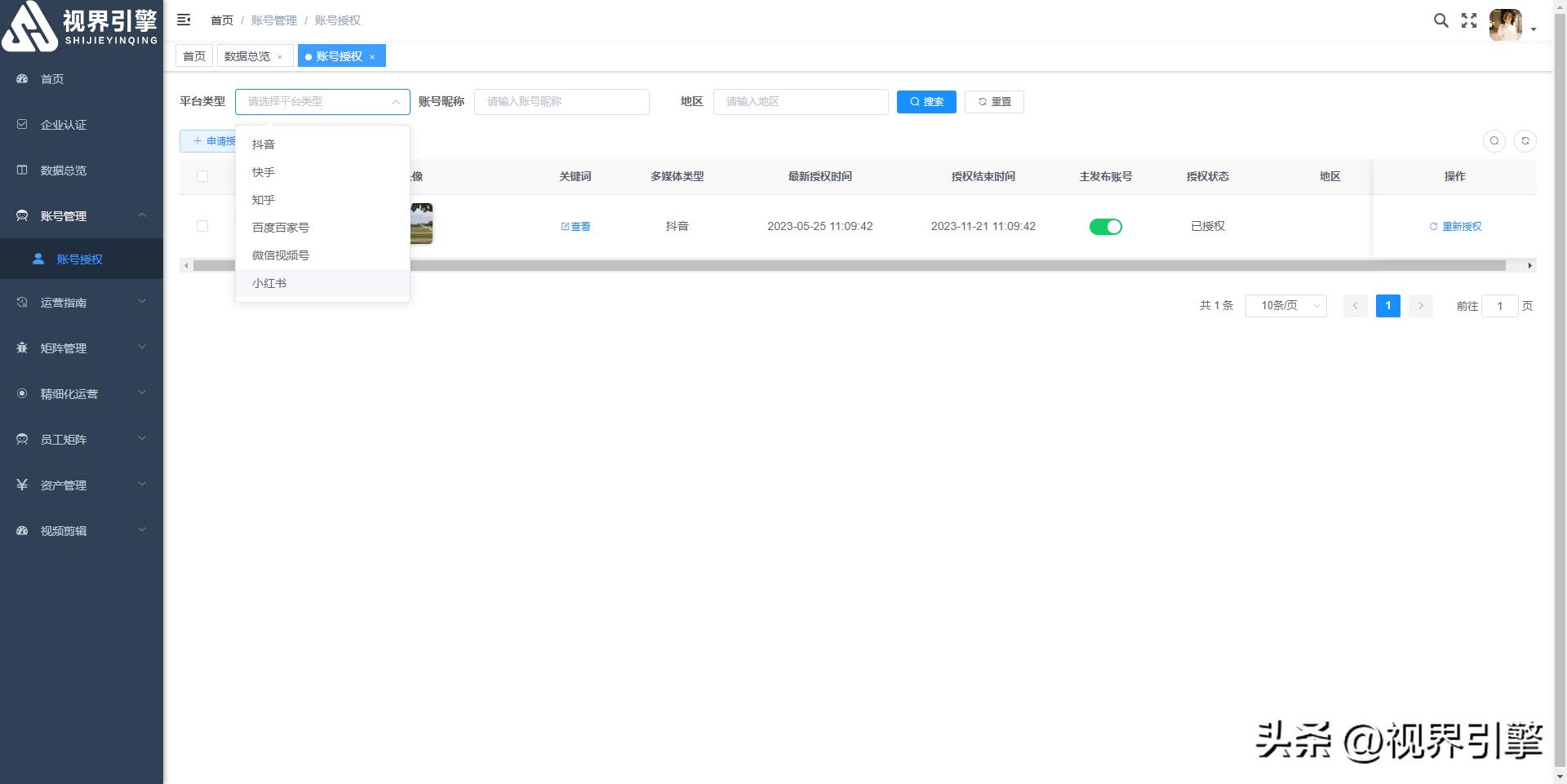Viewport: 1567px width, 784px height.
Task: Collapse the sidebar using the hamburger icon
Action: pos(184,20)
